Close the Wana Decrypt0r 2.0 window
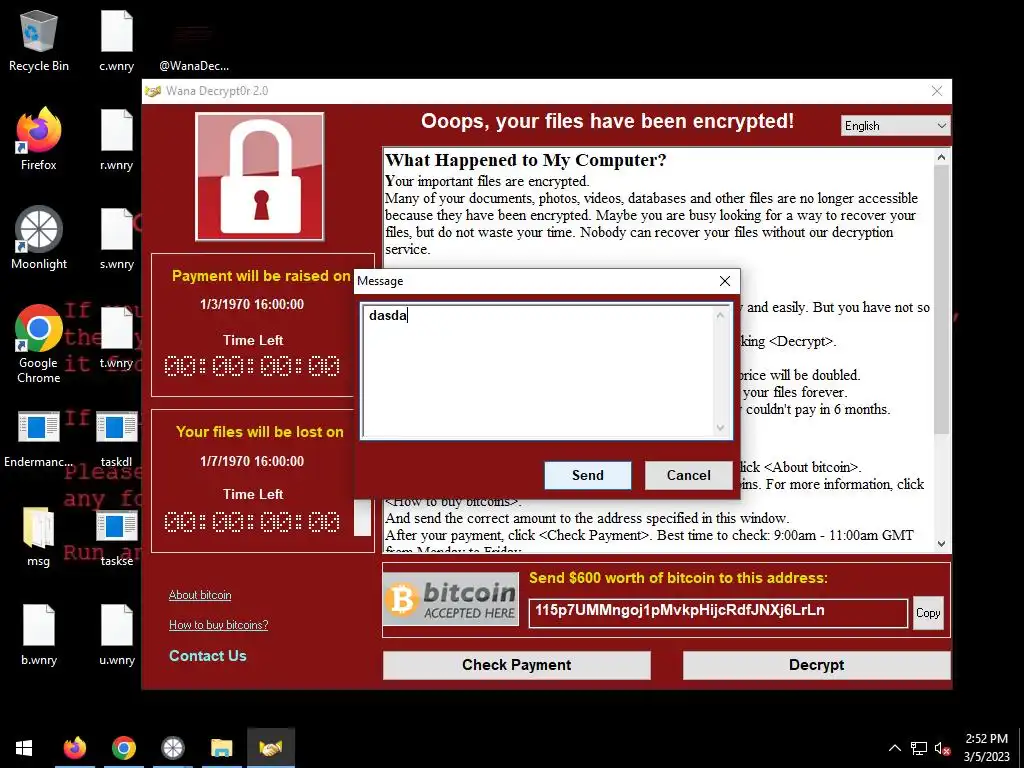The width and height of the screenshot is (1024, 768). click(x=936, y=91)
